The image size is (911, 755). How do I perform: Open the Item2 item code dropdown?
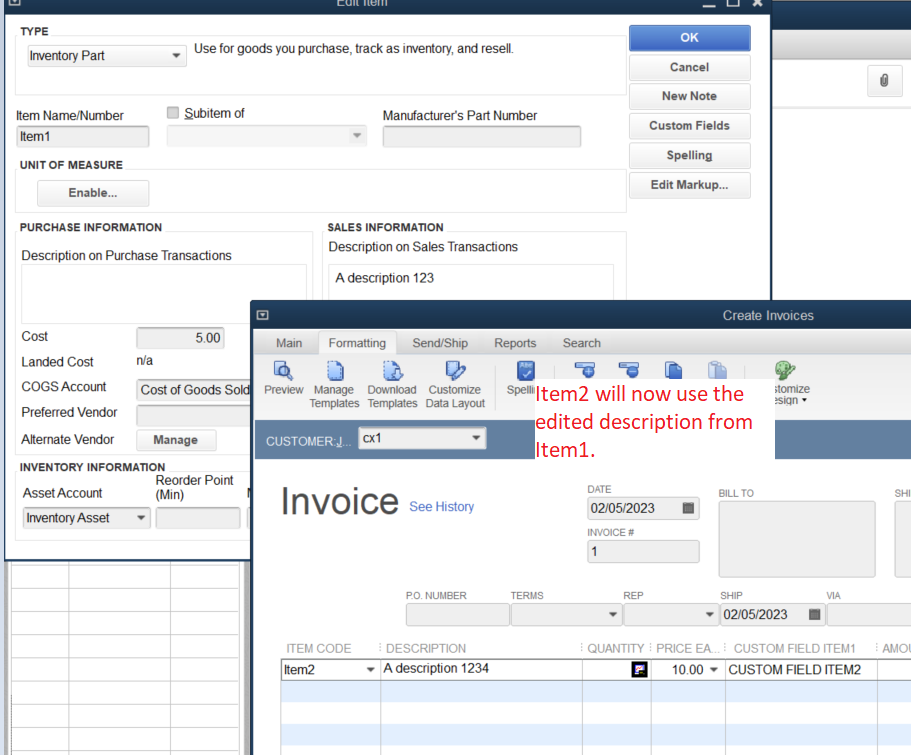click(370, 670)
